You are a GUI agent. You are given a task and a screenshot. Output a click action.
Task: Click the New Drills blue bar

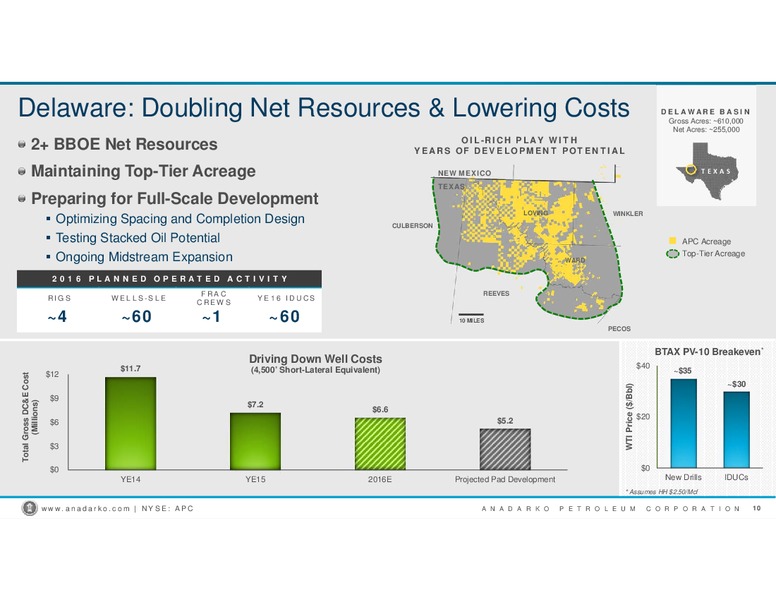click(x=683, y=423)
